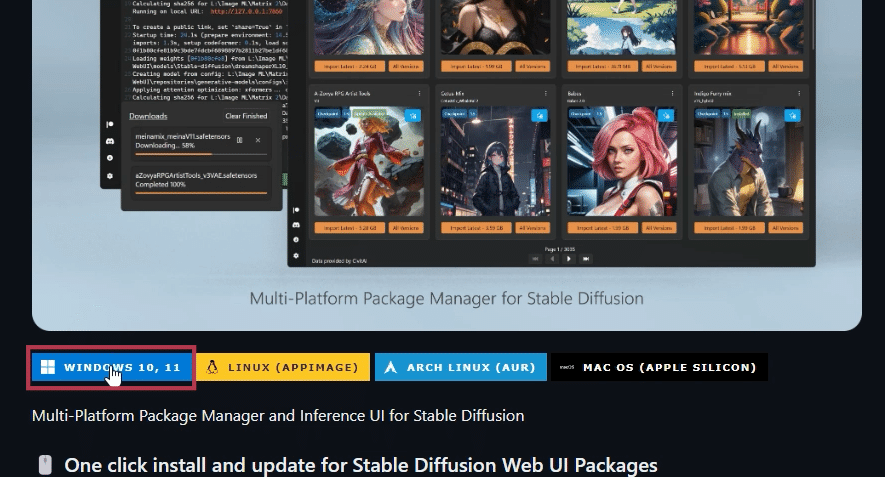This screenshot has height=477, width=885.
Task: Click the blue corner icon on the Indigo Furry mix thumbnail
Action: [x=792, y=116]
